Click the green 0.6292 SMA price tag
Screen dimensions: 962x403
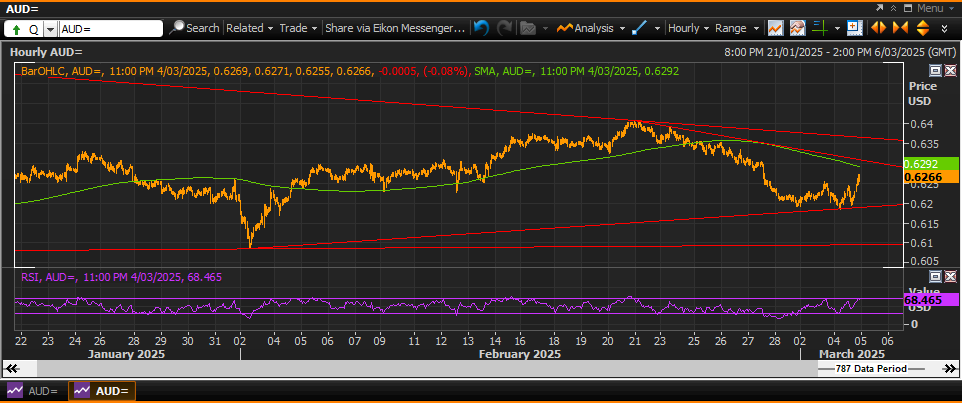pyautogui.click(x=930, y=164)
